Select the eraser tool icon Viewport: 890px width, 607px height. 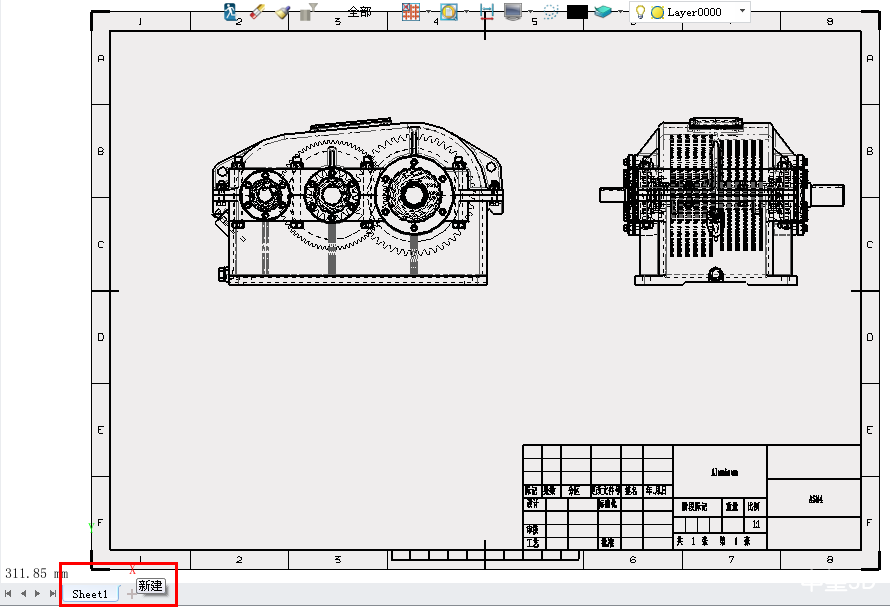(x=257, y=12)
